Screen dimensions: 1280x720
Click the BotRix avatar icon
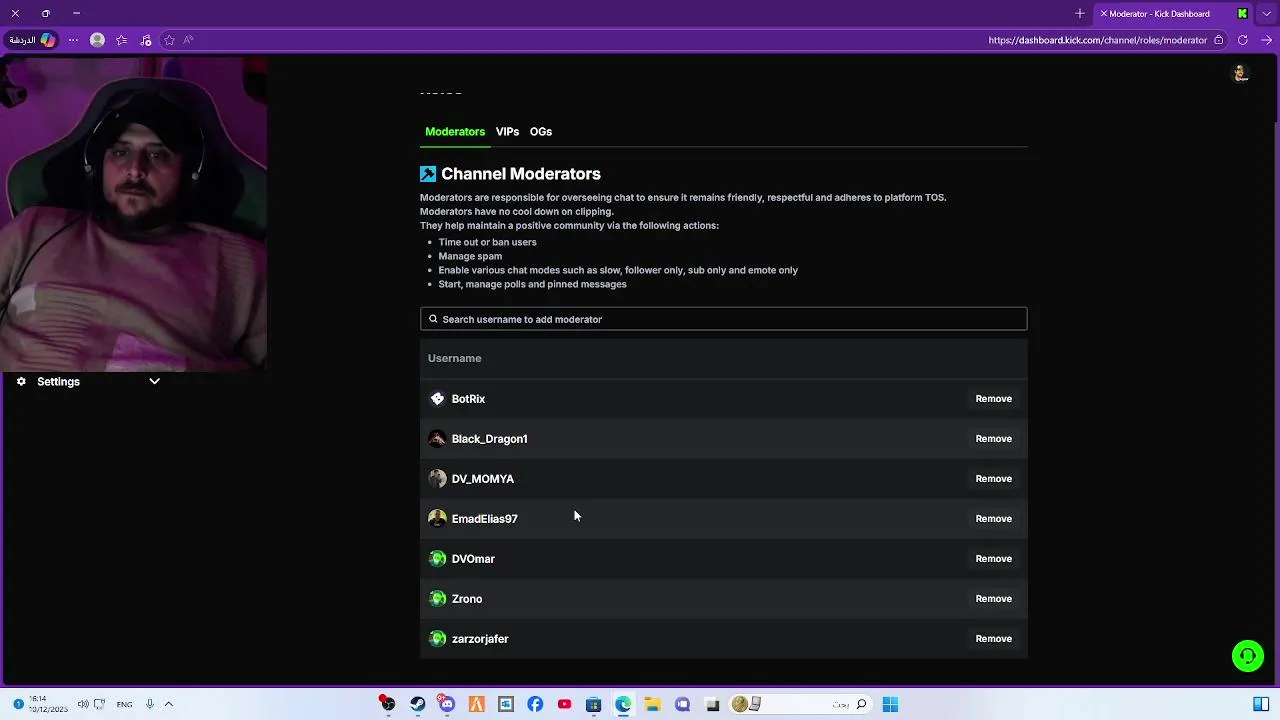[437, 399]
